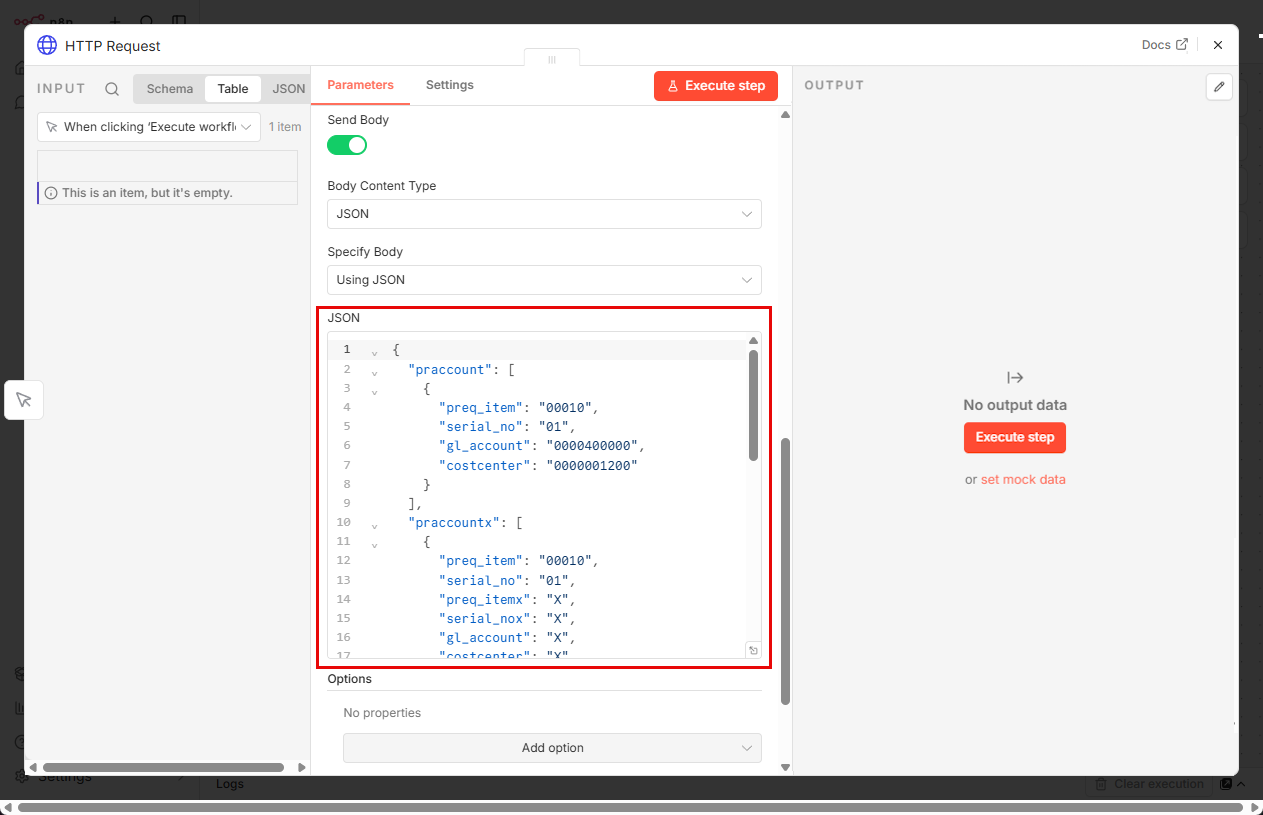Switch input view to Schema
The width and height of the screenshot is (1263, 815).
(x=169, y=89)
